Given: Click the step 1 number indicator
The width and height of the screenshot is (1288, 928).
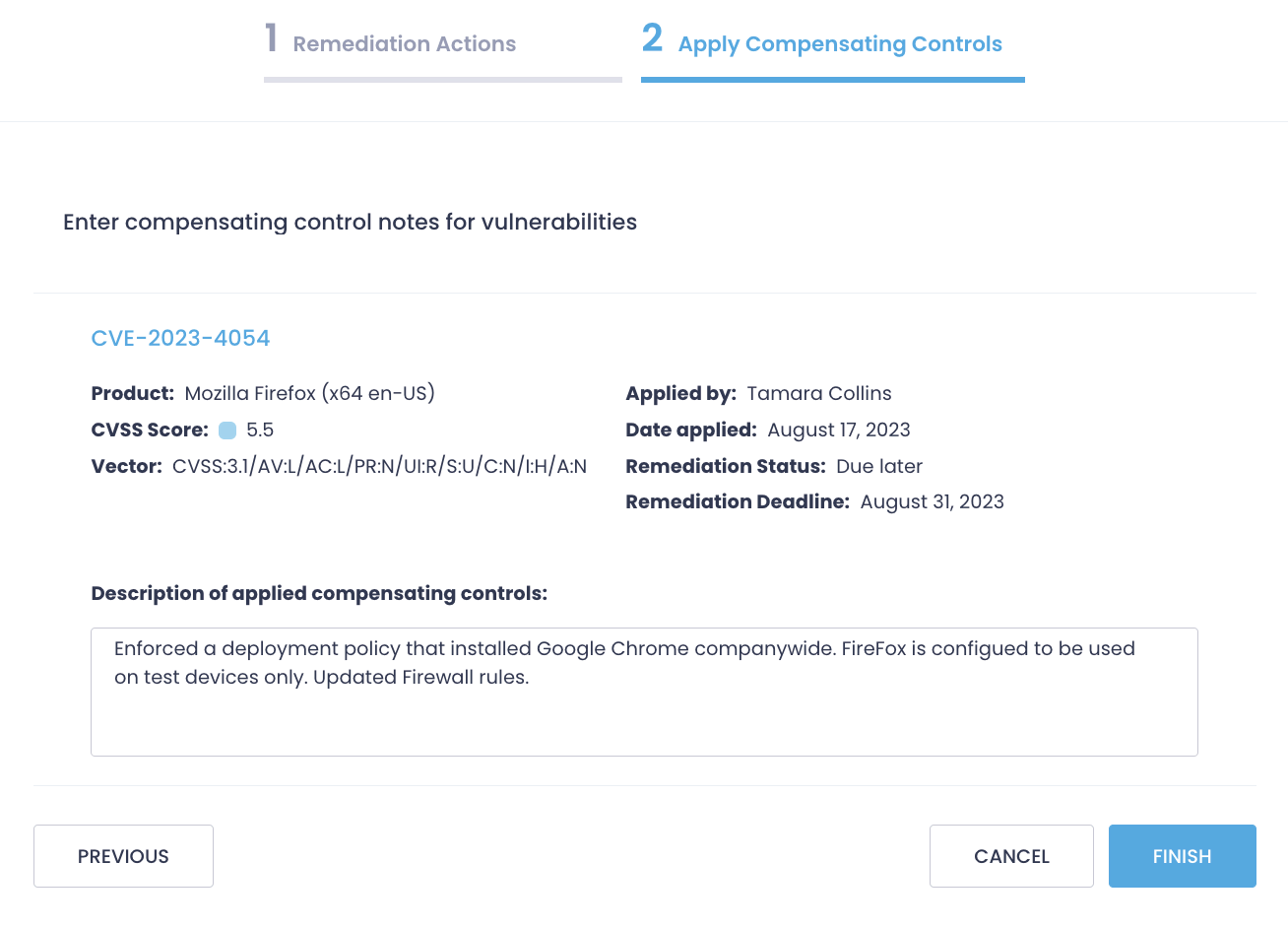Looking at the screenshot, I should pos(271,38).
